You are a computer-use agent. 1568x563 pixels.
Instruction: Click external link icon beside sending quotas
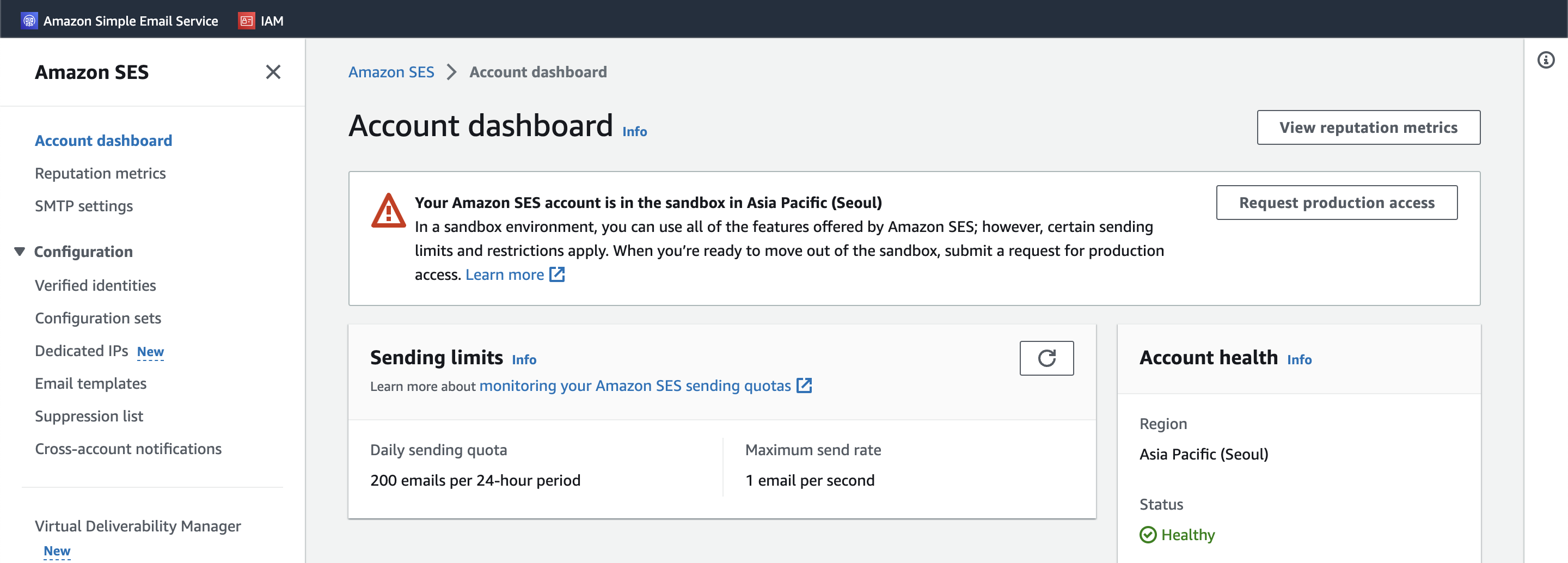[x=804, y=385]
